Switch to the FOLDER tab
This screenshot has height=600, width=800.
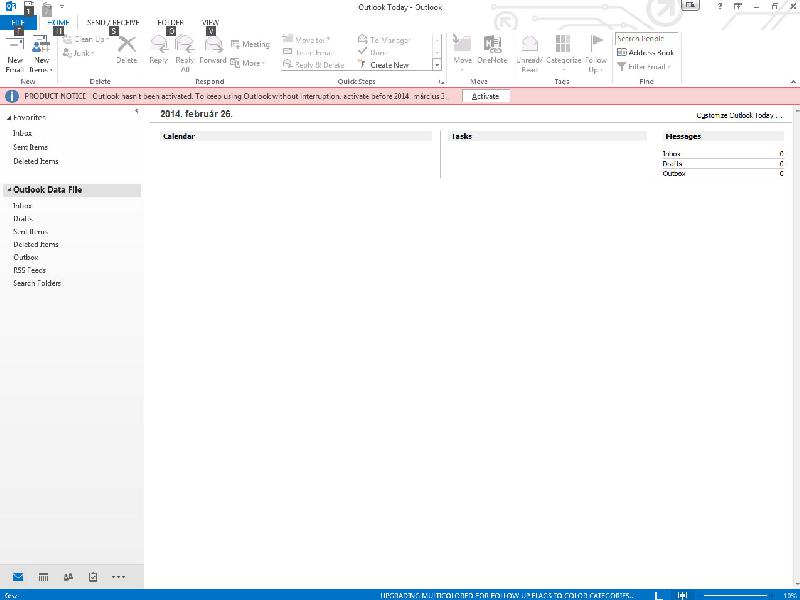click(170, 22)
